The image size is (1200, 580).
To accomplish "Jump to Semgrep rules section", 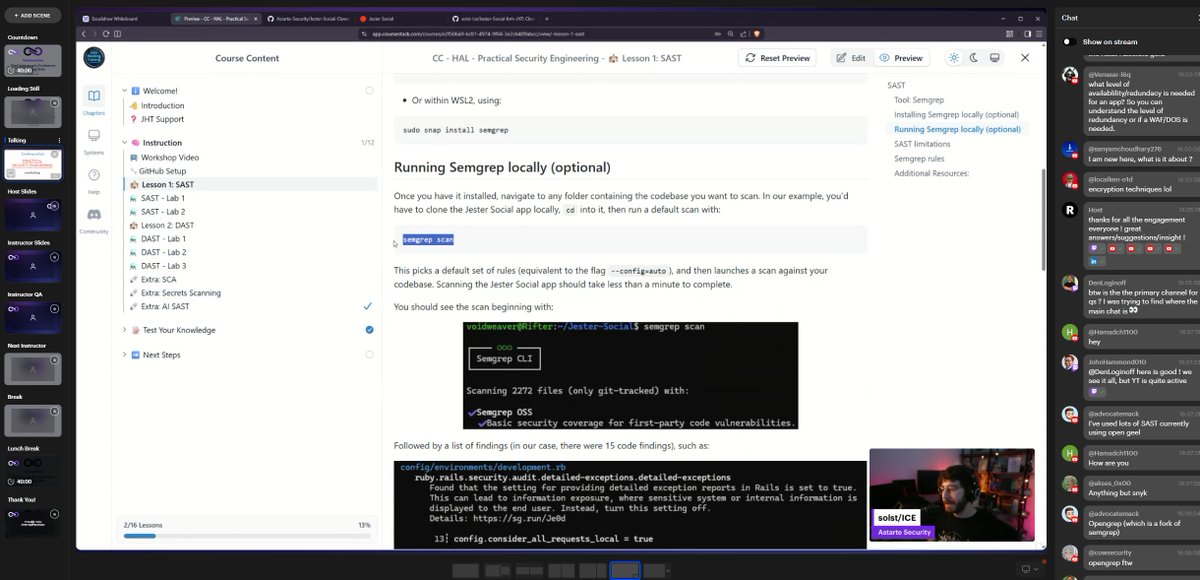I will coord(919,159).
